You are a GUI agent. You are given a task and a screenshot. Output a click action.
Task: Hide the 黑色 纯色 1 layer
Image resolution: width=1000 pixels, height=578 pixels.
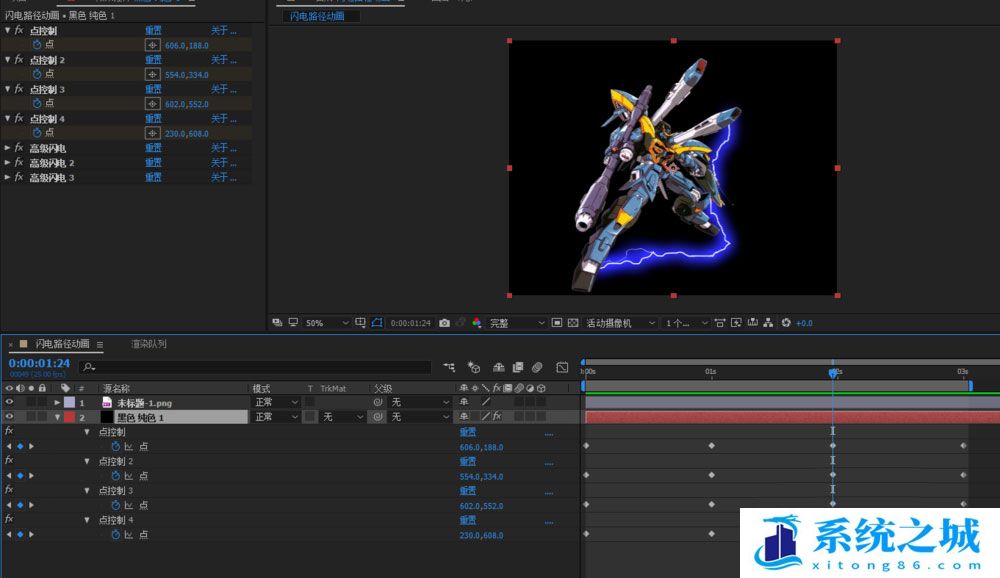9,417
